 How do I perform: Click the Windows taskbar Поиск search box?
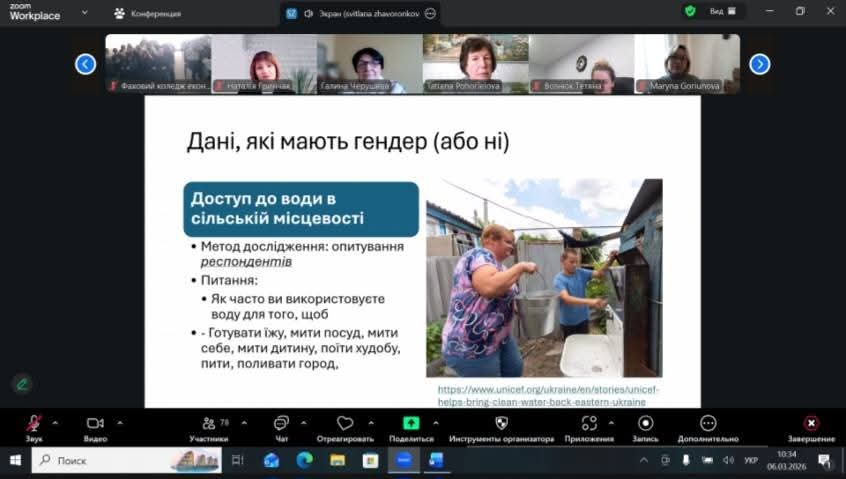coord(110,461)
